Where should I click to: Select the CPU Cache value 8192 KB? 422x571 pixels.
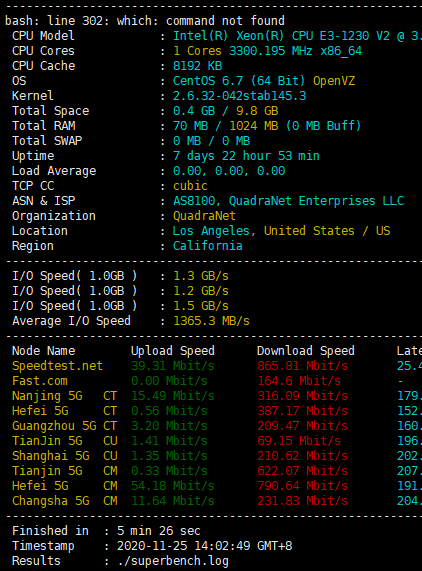[x=197, y=66]
